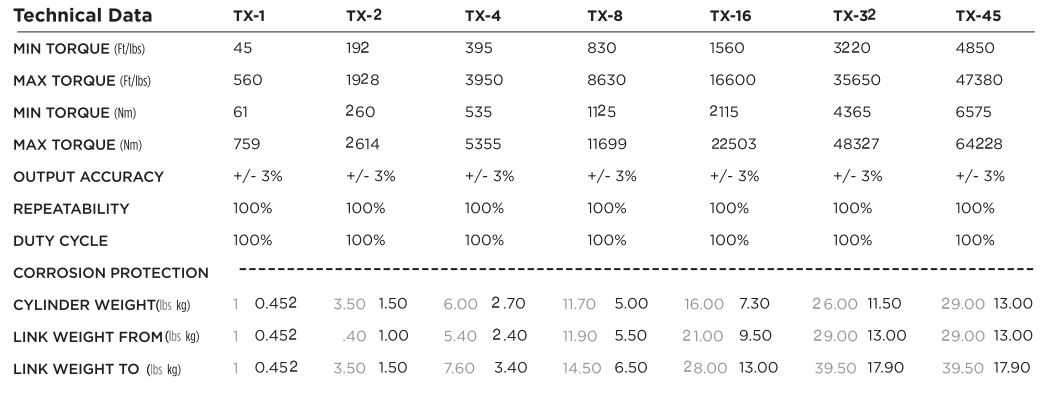Click the TX-16 max torque Nm value 22503
The image size is (1043, 397).
point(734,144)
